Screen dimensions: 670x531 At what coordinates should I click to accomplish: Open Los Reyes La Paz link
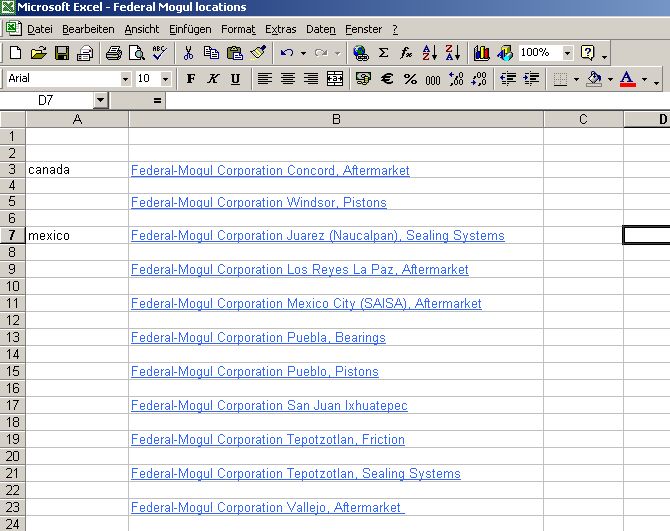tap(300, 270)
